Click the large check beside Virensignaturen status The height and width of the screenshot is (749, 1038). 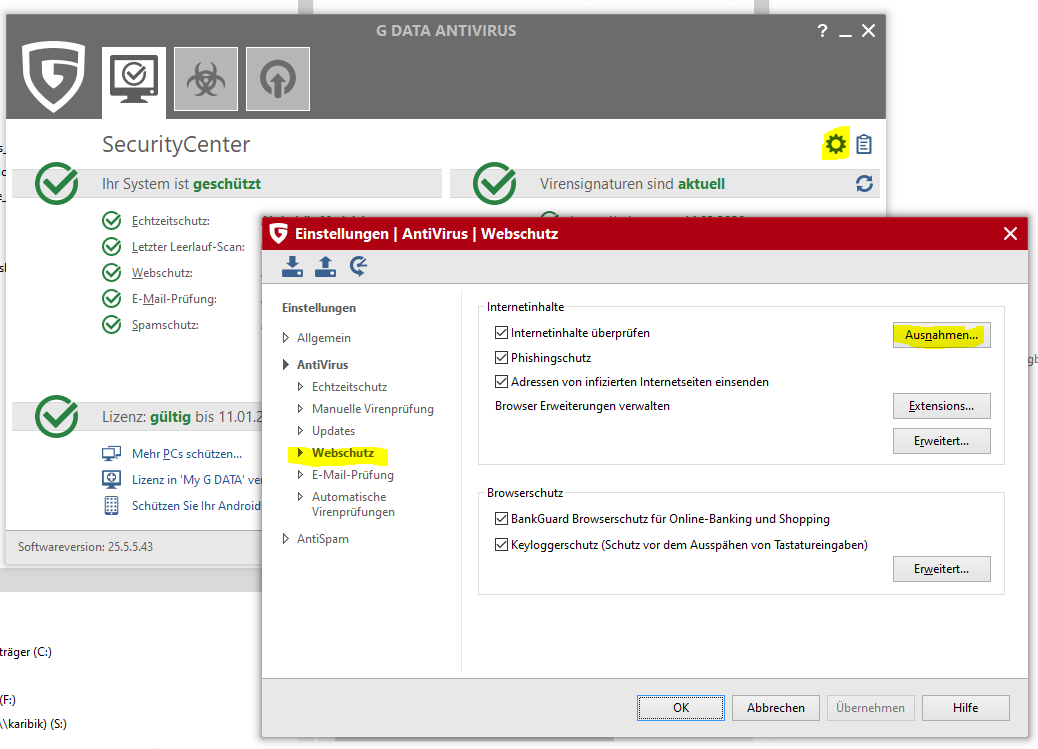(x=495, y=183)
